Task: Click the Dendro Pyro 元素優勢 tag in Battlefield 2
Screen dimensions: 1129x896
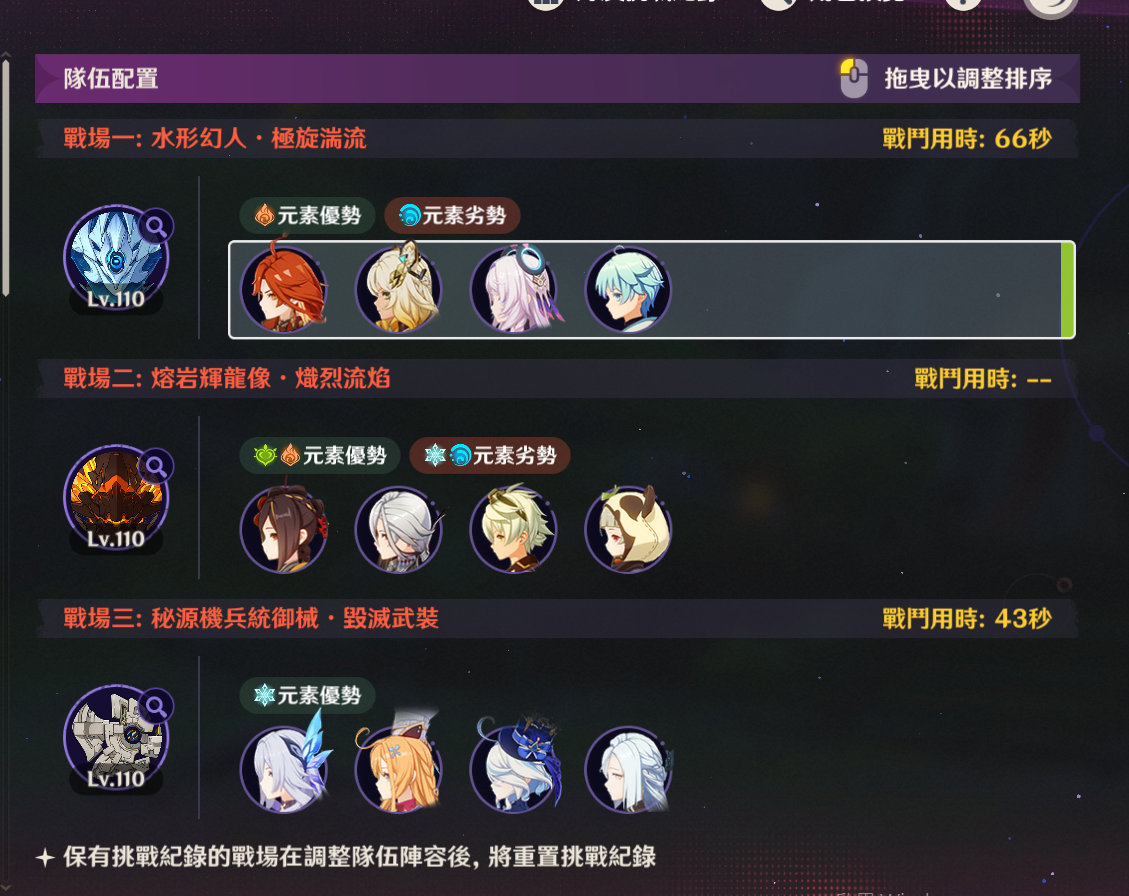Action: click(320, 455)
